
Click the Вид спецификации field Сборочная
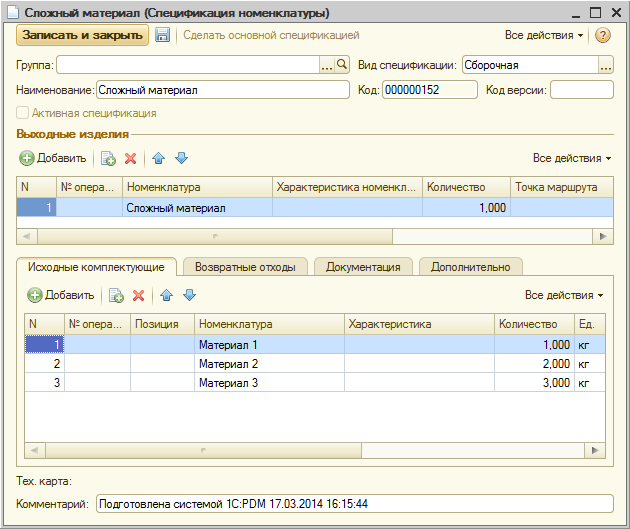point(530,65)
